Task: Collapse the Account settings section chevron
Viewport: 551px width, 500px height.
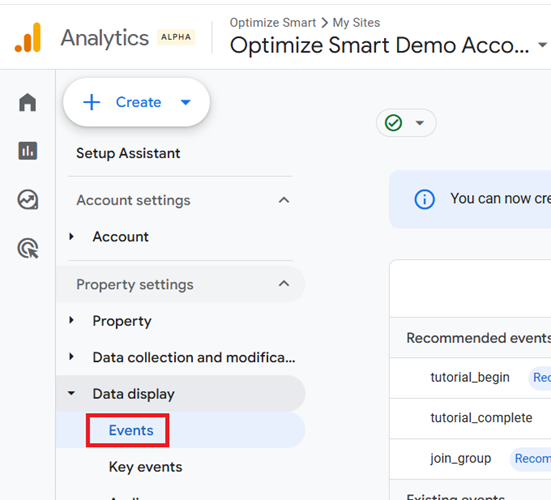Action: [x=284, y=200]
